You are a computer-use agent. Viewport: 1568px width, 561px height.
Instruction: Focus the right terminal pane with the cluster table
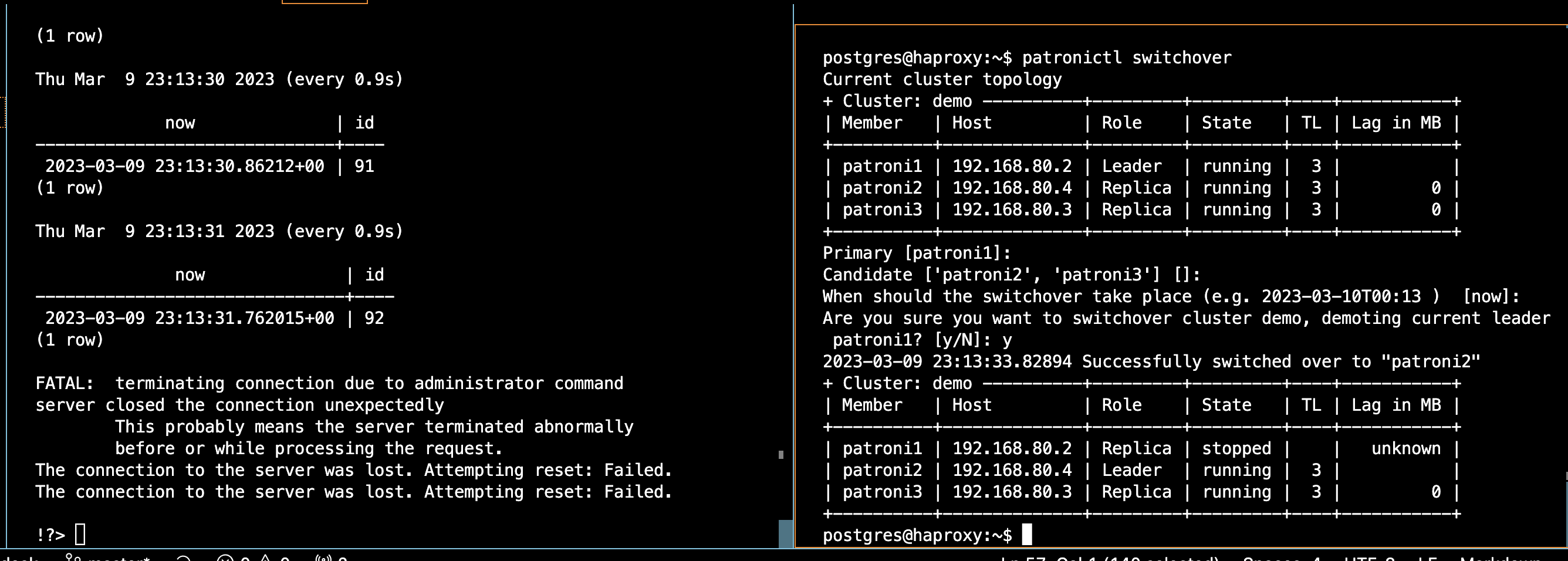click(1157, 274)
